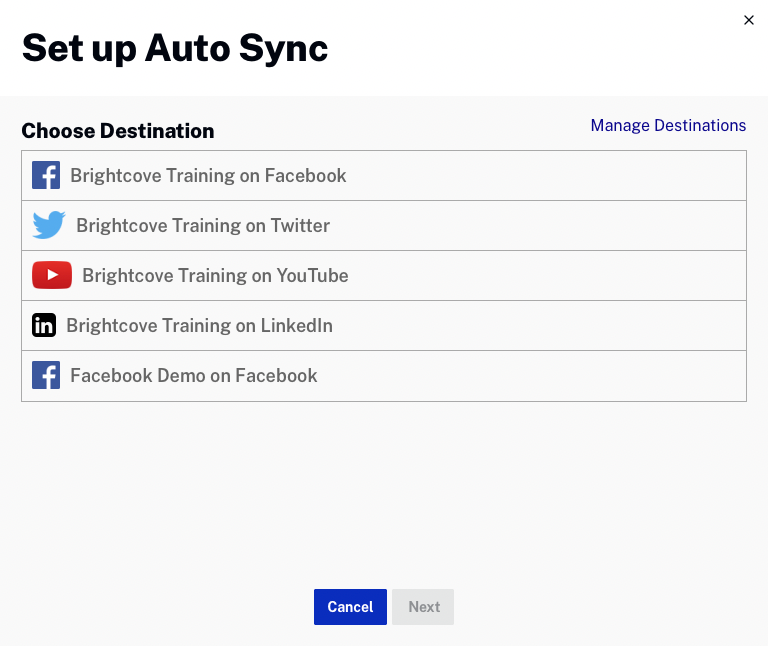The image size is (768, 646).
Task: Click the word LinkedIn in the fourth row
Action: (x=295, y=326)
